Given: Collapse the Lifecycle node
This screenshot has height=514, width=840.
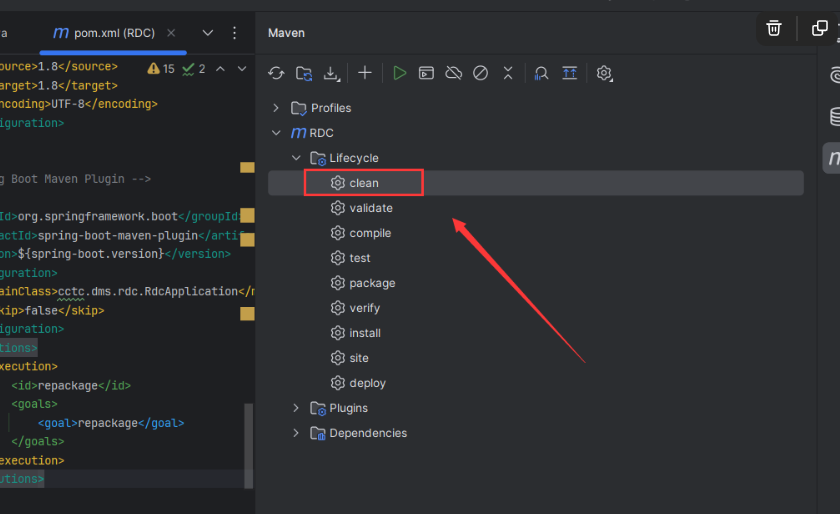Looking at the screenshot, I should (x=295, y=158).
